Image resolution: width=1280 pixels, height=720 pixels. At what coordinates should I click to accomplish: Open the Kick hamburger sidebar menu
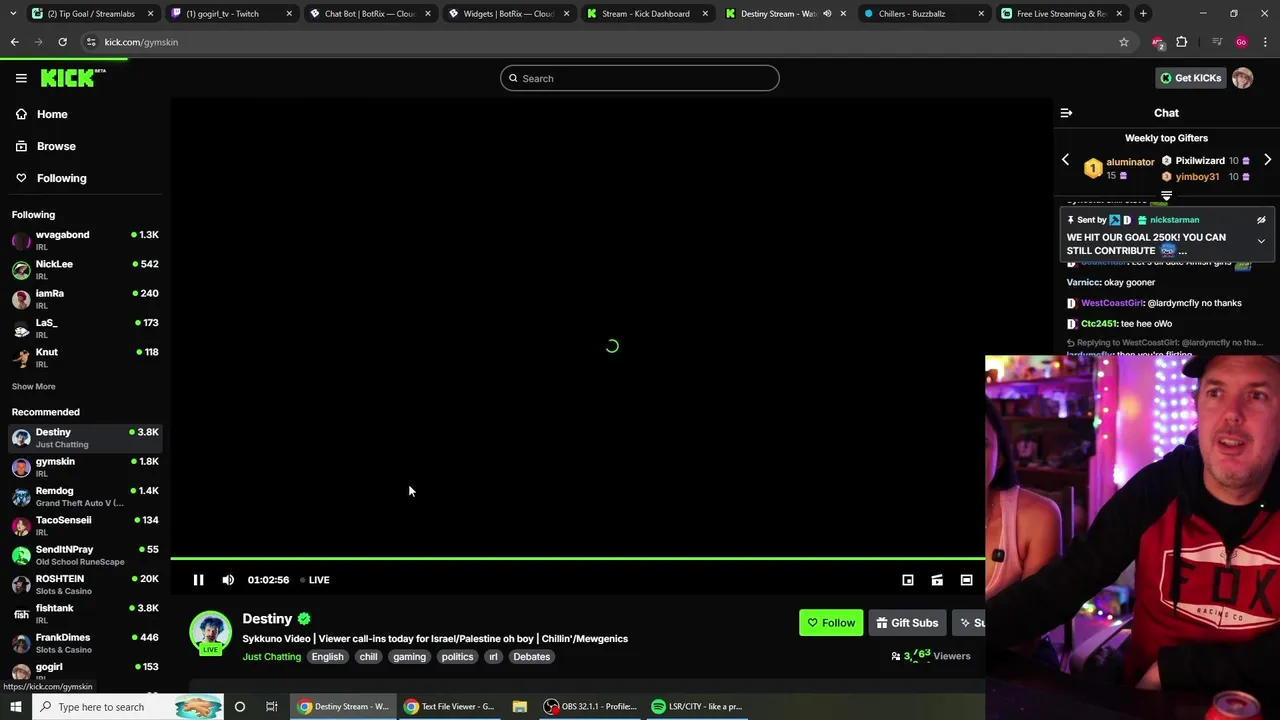21,78
